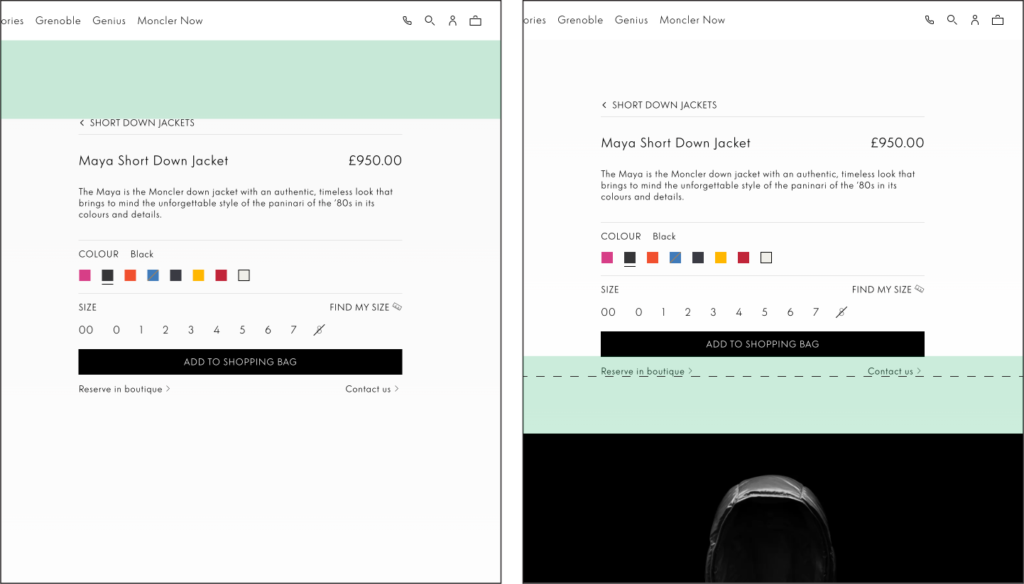Pick the black colour swatch, right page
The height and width of the screenshot is (584, 1024).
630,257
